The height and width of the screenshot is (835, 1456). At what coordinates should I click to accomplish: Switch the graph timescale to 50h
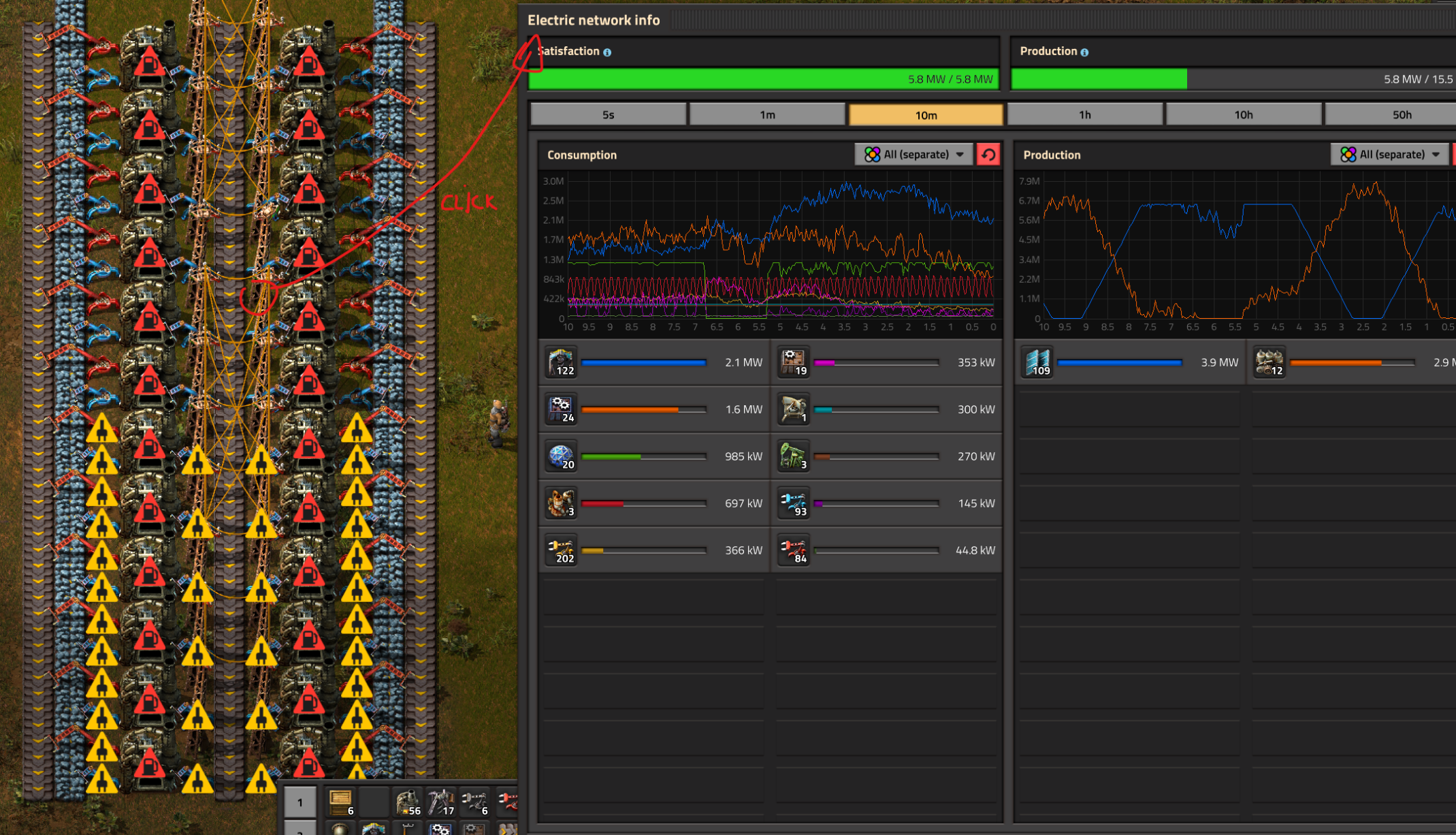(x=1391, y=114)
